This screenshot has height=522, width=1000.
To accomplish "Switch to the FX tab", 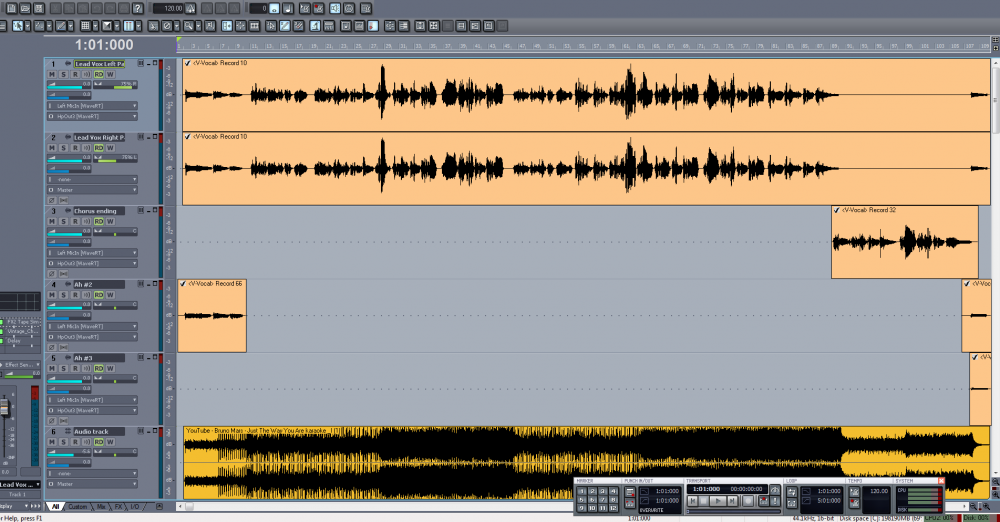I will (118, 507).
